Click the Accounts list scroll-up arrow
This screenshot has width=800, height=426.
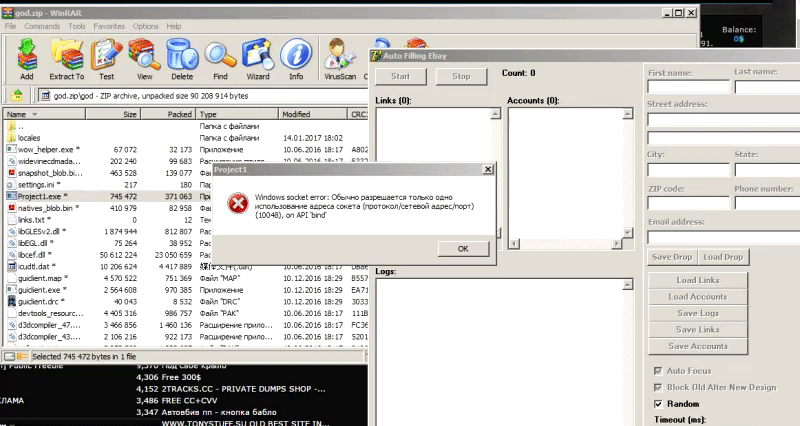point(628,114)
